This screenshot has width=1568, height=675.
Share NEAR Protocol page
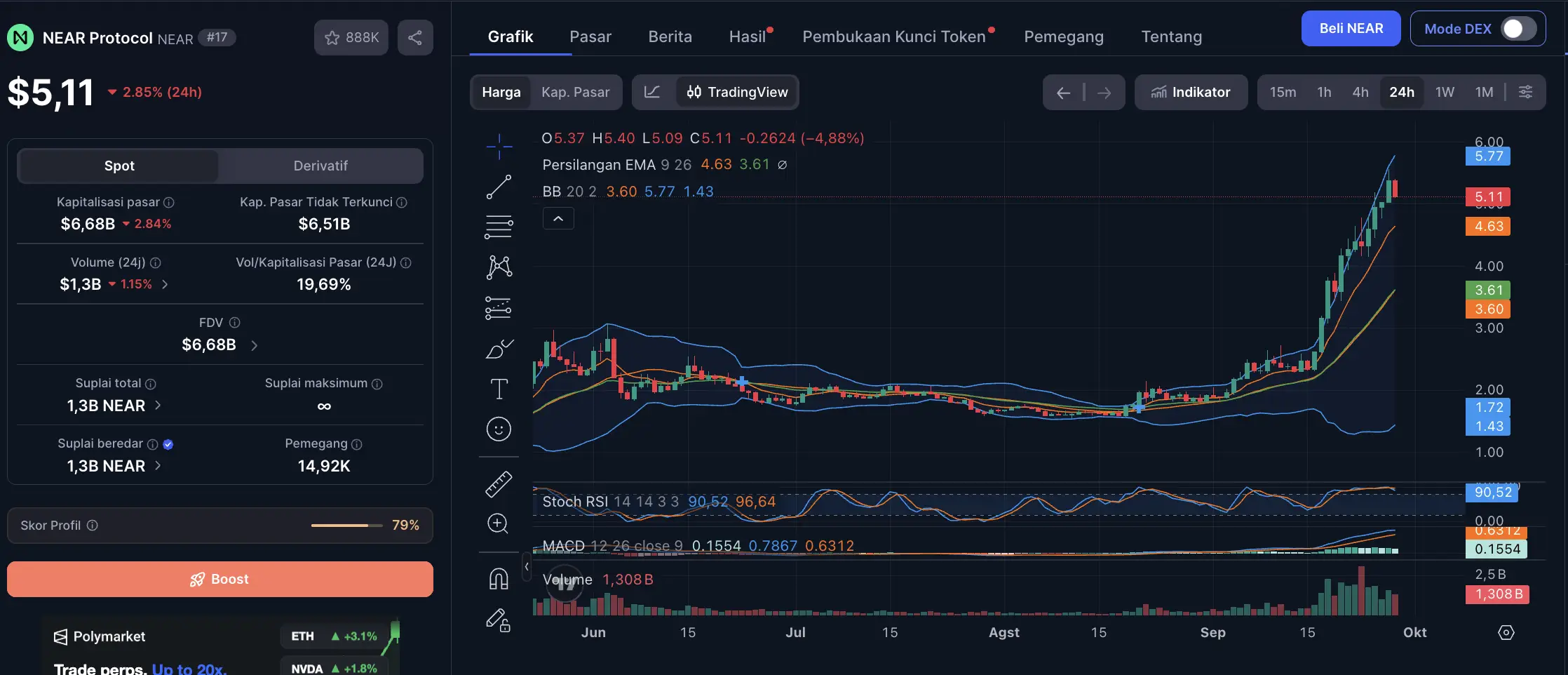point(415,37)
